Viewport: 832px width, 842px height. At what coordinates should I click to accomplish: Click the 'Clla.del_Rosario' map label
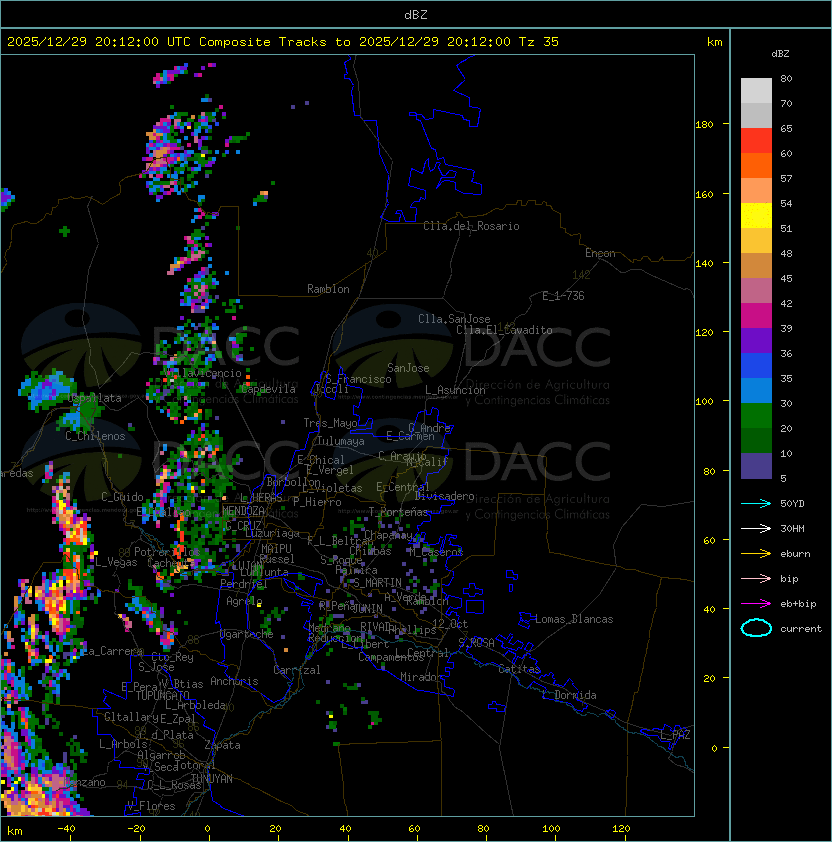pyautogui.click(x=471, y=226)
